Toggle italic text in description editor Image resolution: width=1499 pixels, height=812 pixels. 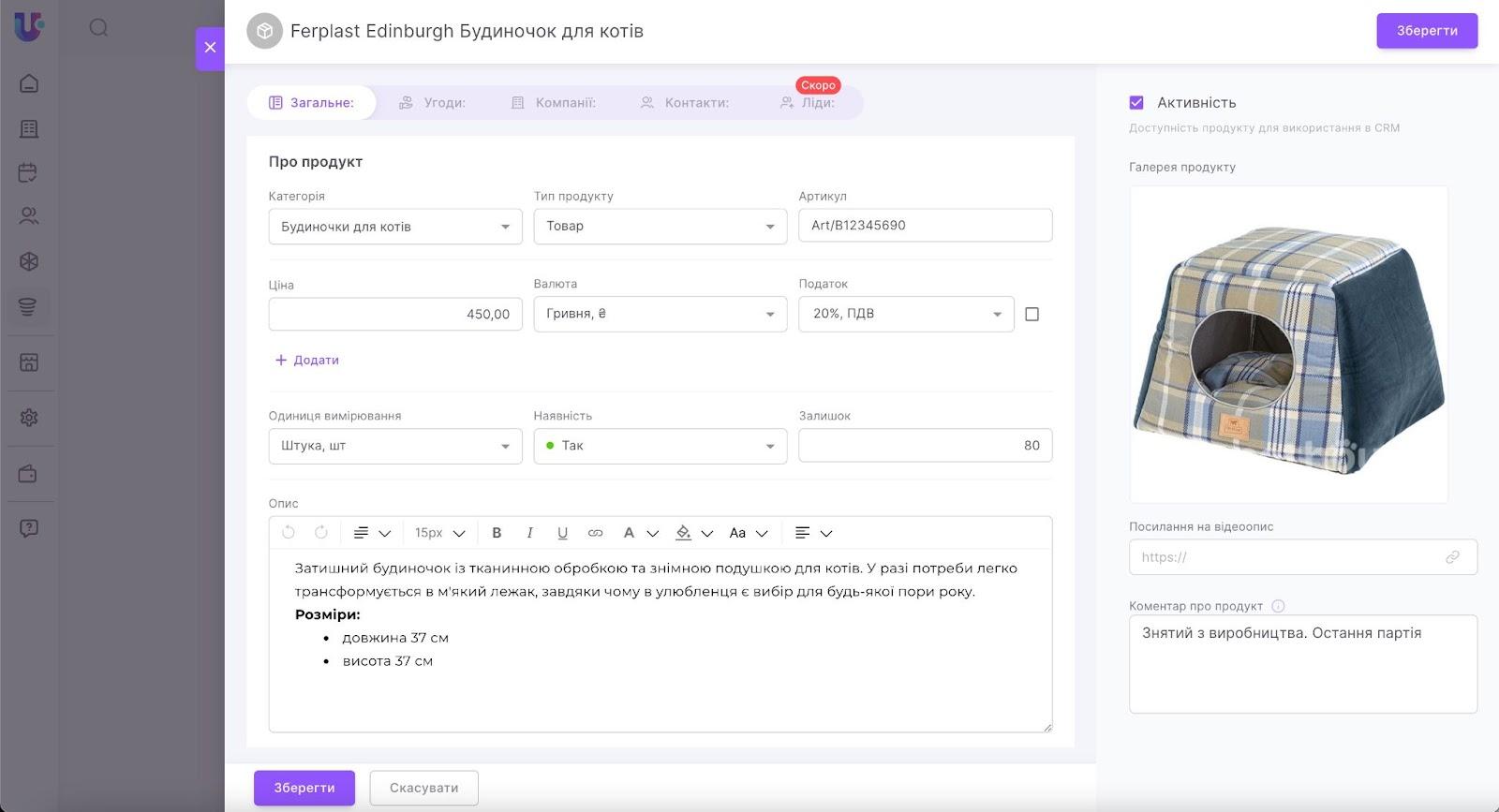529,533
